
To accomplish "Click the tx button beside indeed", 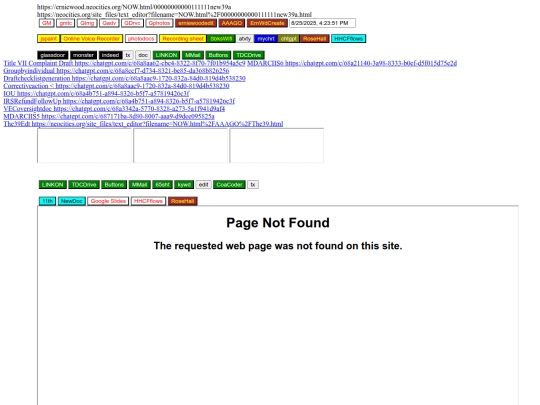I will click(128, 55).
